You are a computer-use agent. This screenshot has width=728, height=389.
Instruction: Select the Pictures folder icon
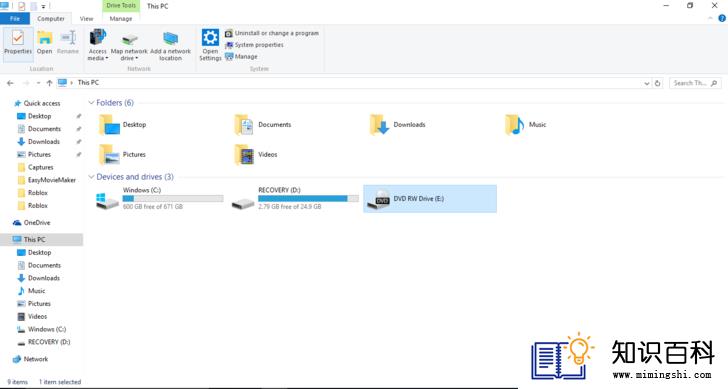click(109, 155)
